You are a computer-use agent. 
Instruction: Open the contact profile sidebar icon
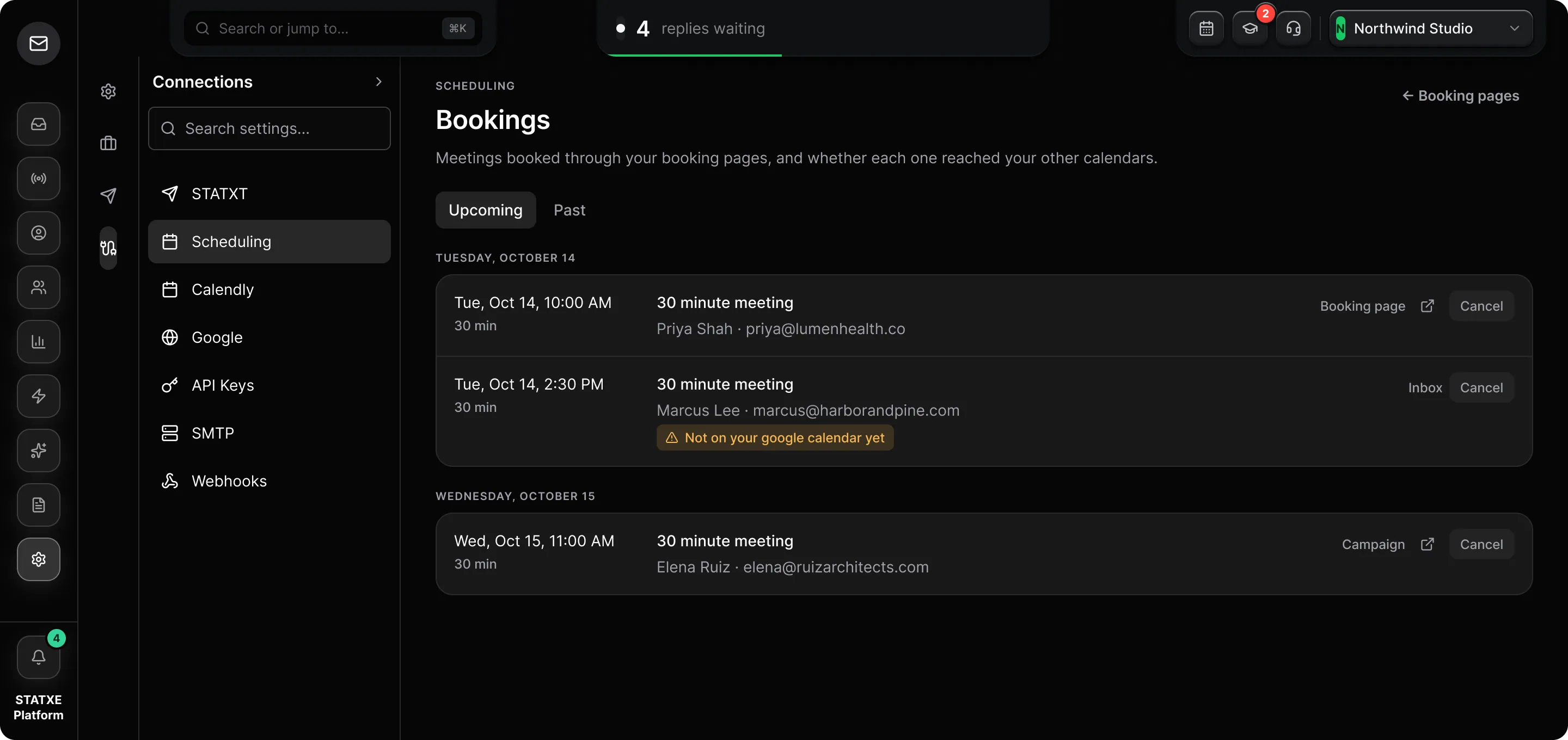38,233
